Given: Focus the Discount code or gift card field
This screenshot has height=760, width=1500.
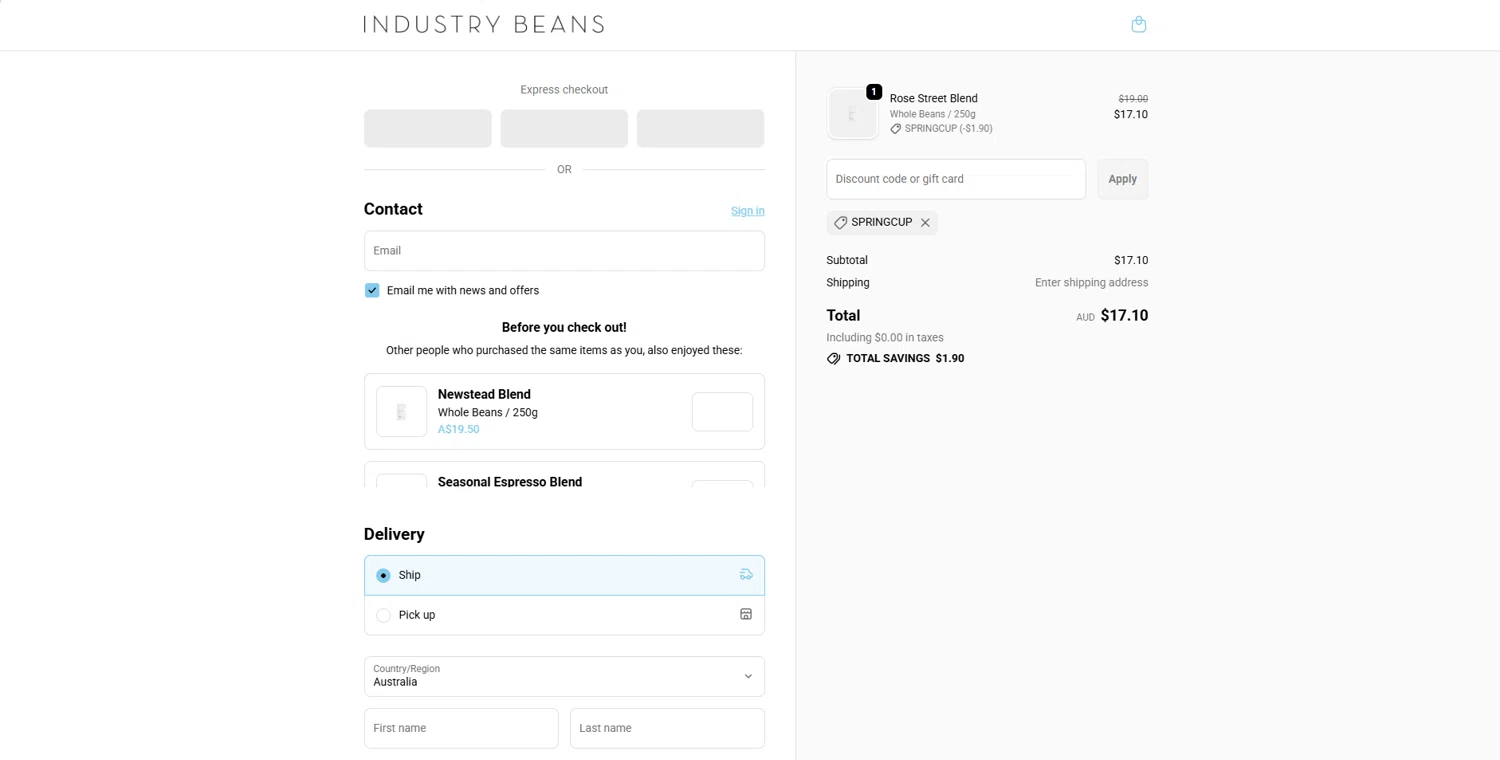Looking at the screenshot, I should [956, 179].
